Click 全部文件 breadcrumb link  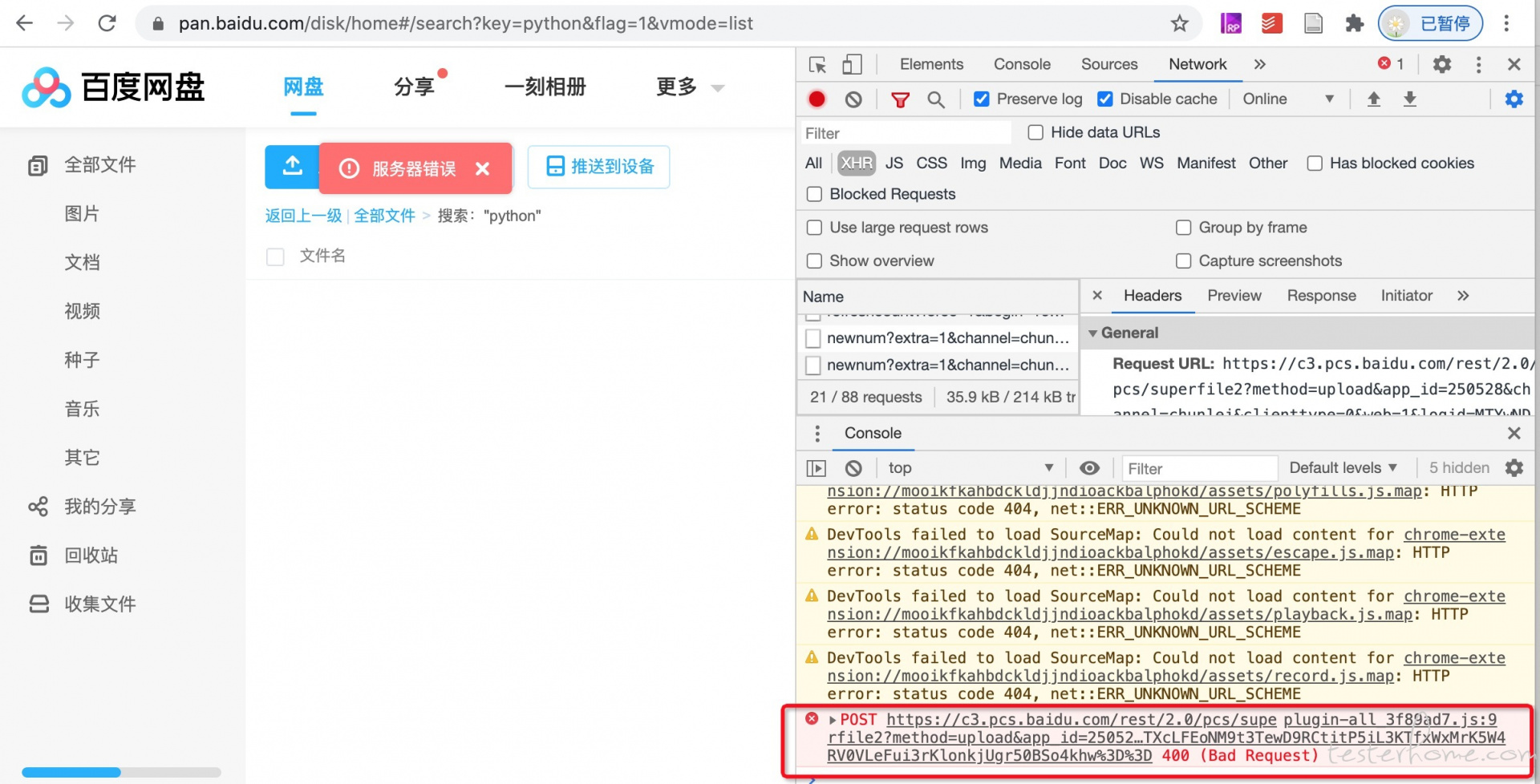[385, 216]
